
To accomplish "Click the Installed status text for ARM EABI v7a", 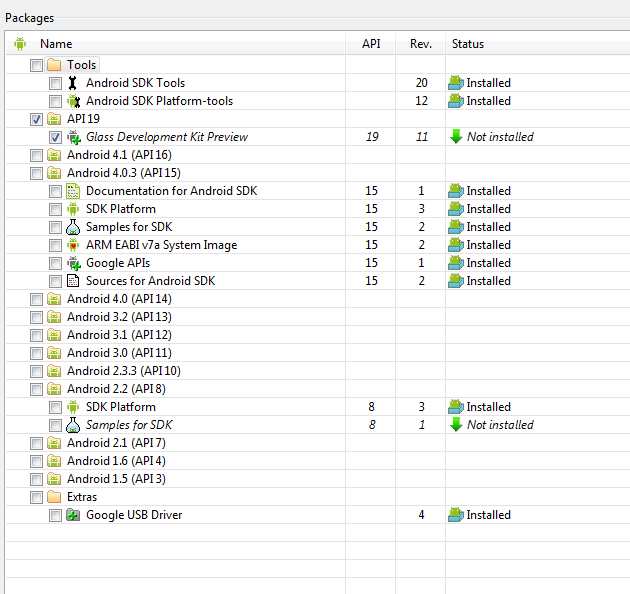I will [x=489, y=245].
